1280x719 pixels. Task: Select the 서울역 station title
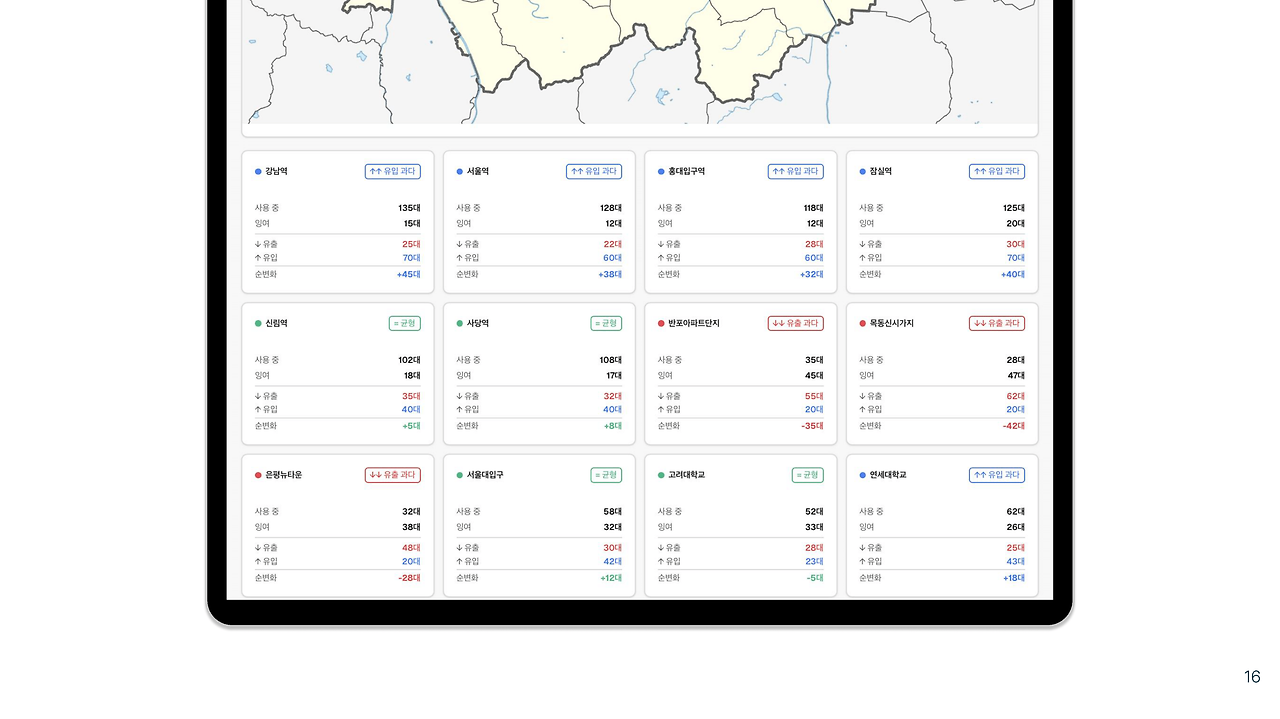[478, 172]
